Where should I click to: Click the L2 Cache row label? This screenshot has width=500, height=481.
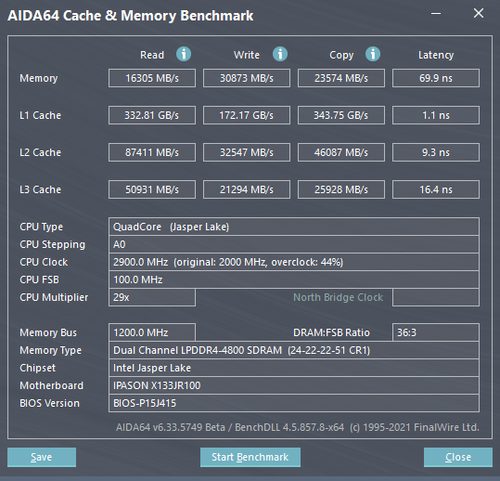[40, 152]
